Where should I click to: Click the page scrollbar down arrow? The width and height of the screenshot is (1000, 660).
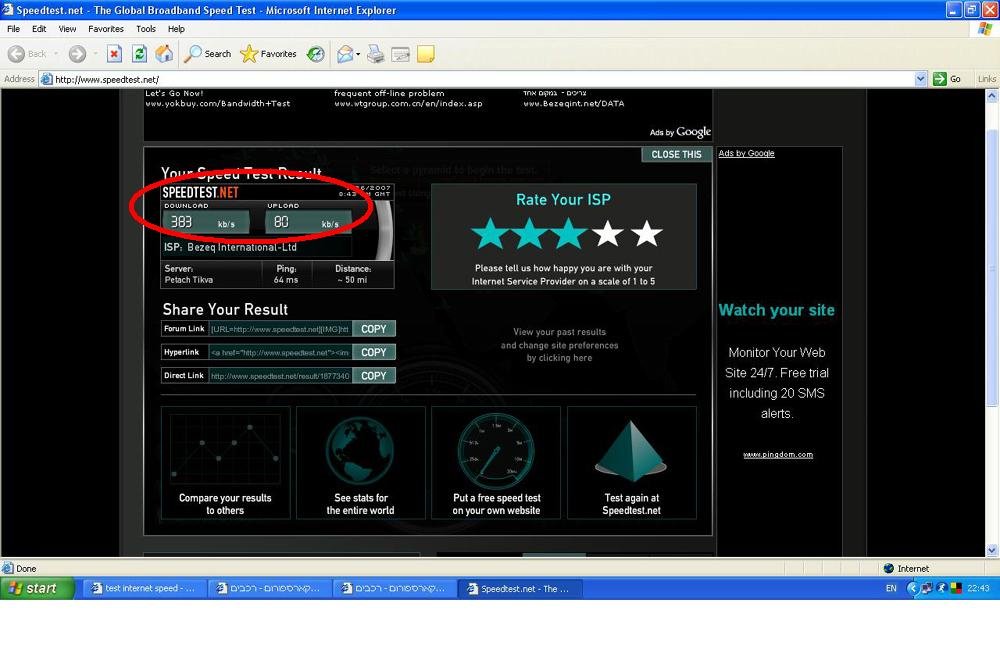point(992,550)
